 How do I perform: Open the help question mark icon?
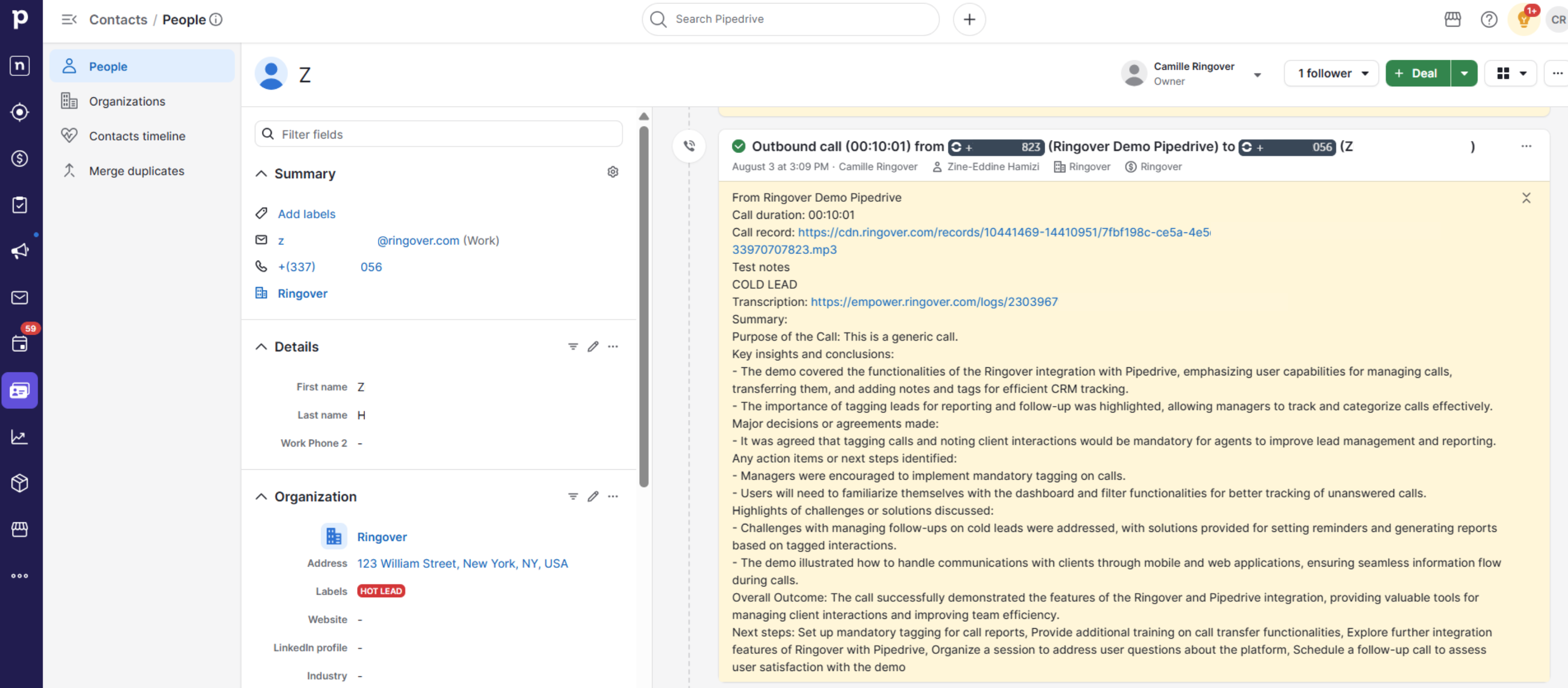(1488, 20)
